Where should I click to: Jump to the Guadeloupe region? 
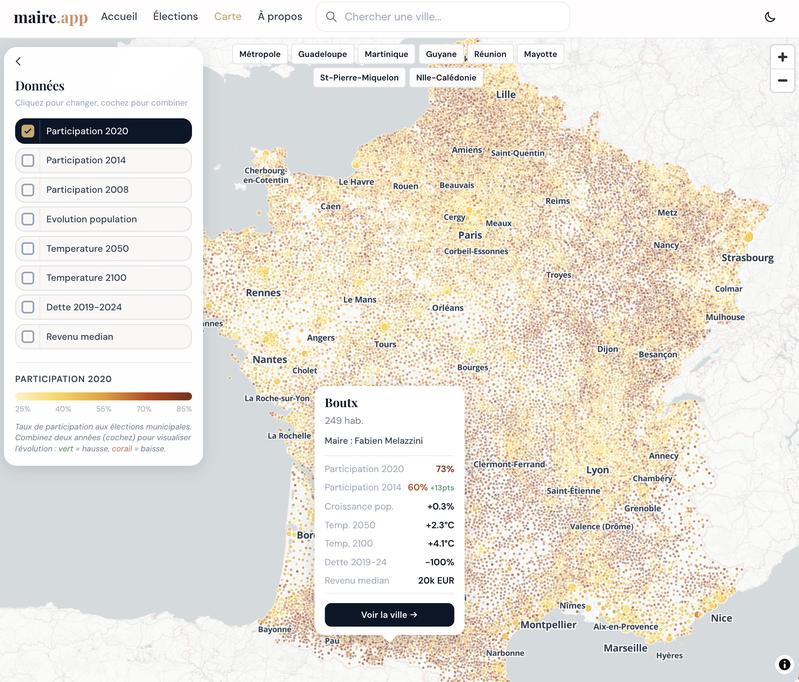click(x=322, y=54)
